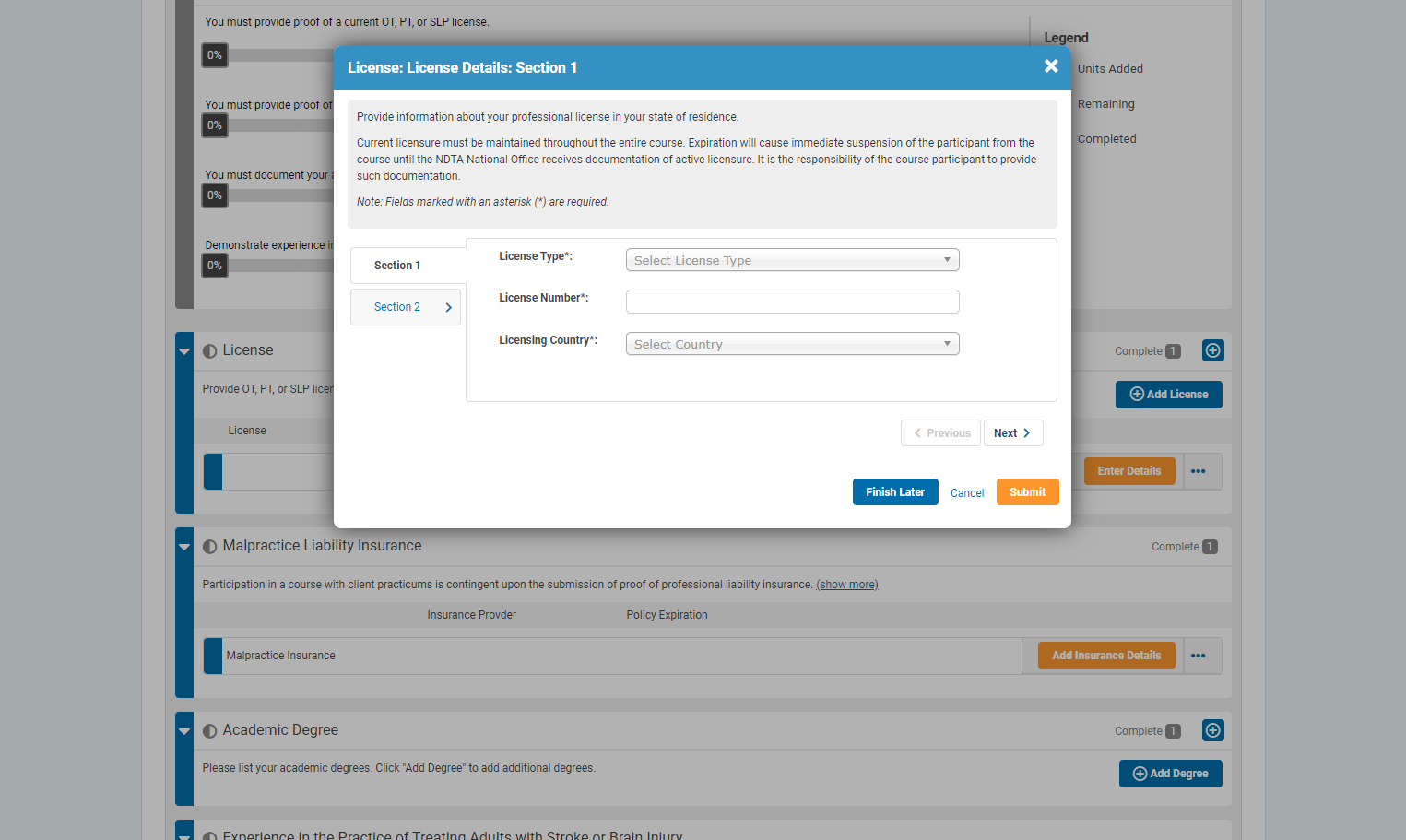Click the status icon beside Malpractice Liability Insurance

[x=210, y=547]
